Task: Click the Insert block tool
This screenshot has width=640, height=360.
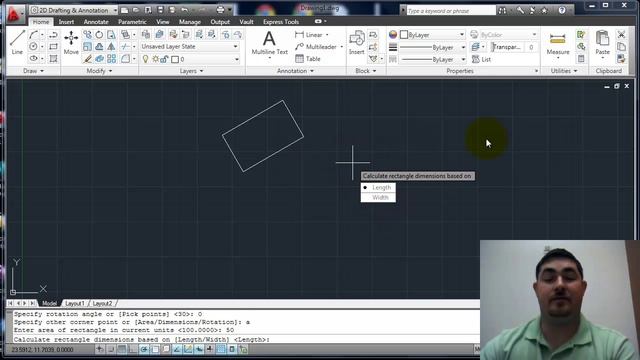Action: (357, 42)
